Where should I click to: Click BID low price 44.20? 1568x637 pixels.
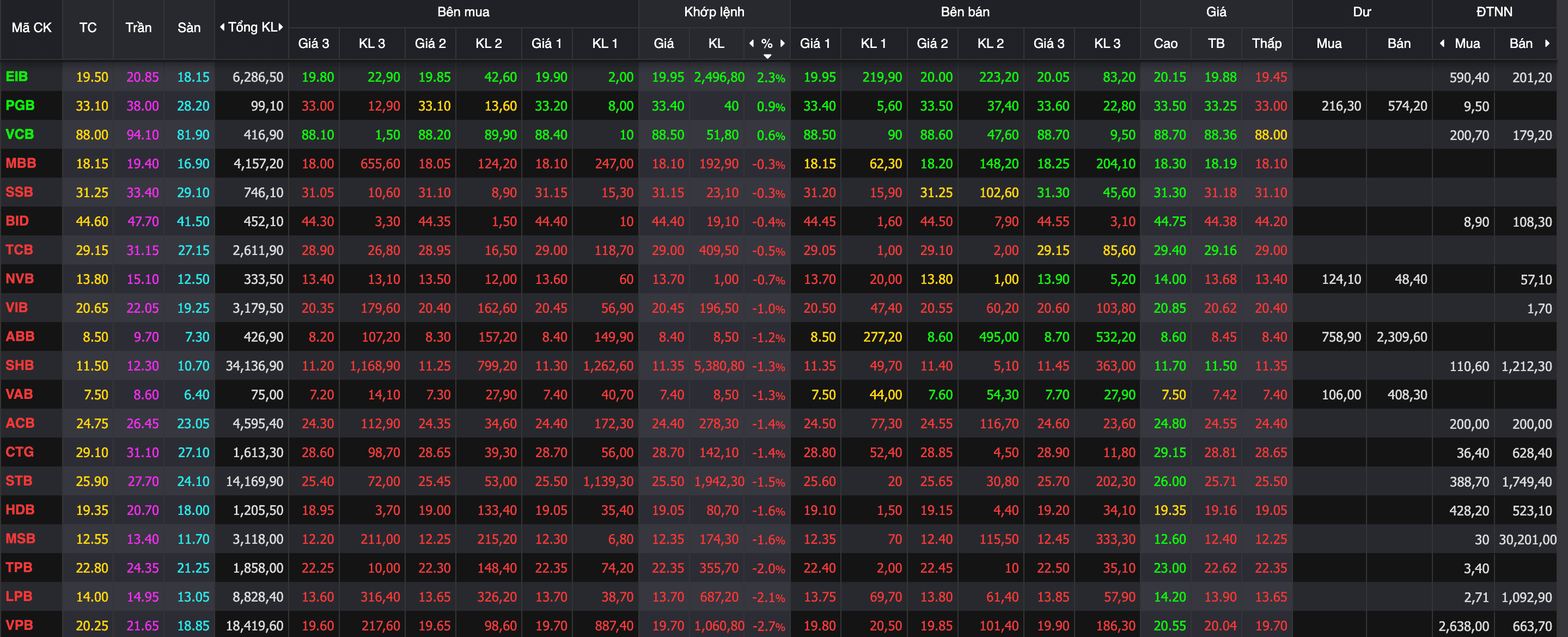1271,222
